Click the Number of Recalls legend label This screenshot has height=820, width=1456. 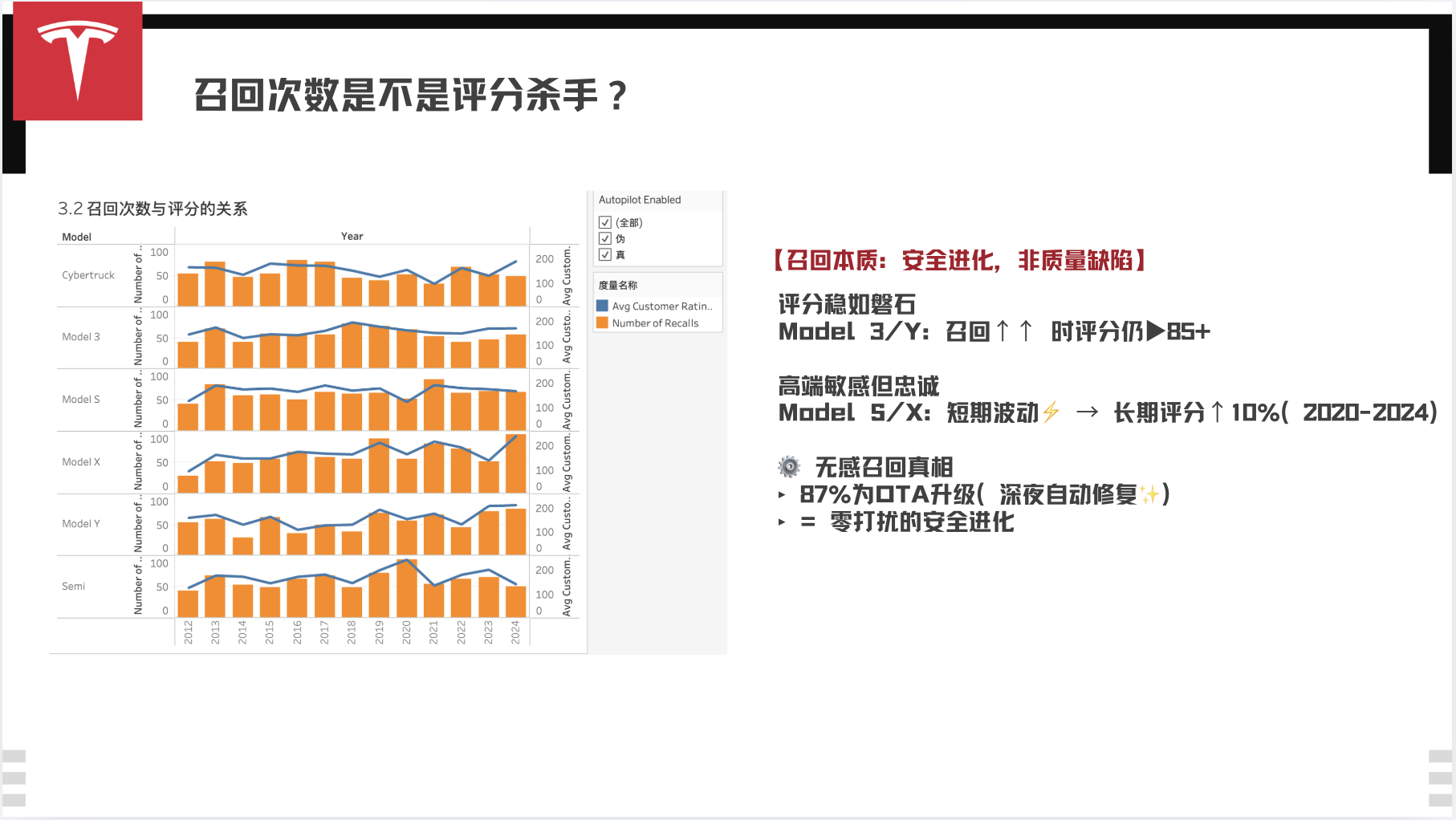[x=655, y=323]
